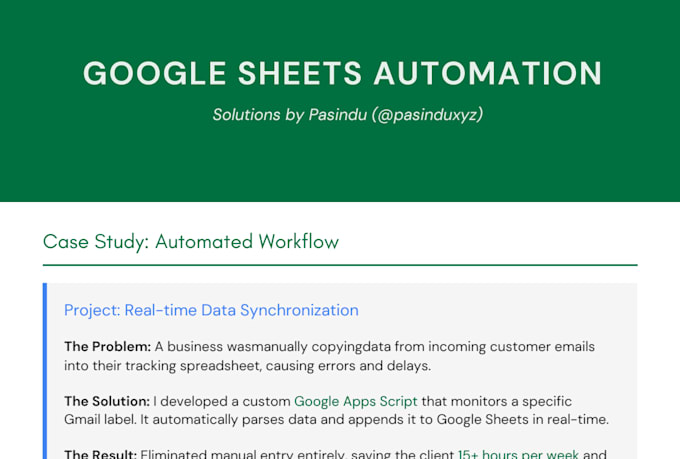Viewport: 680px width, 459px height.
Task: Click the bold 'The Result:' label
Action: 101,454
